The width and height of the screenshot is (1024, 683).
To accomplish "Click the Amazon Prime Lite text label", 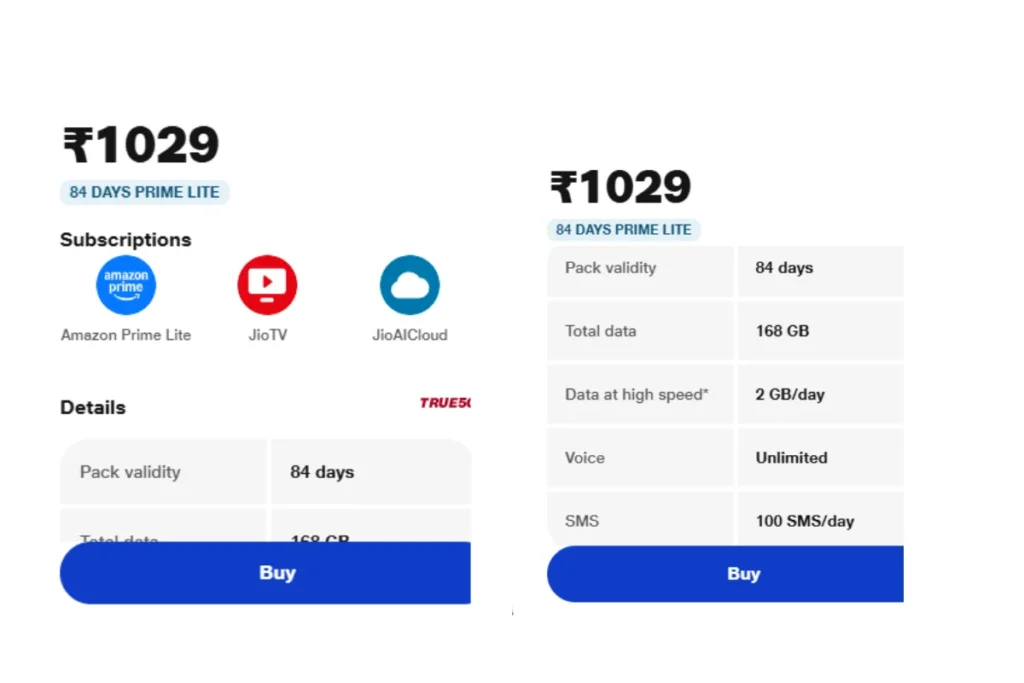I will tap(126, 335).
